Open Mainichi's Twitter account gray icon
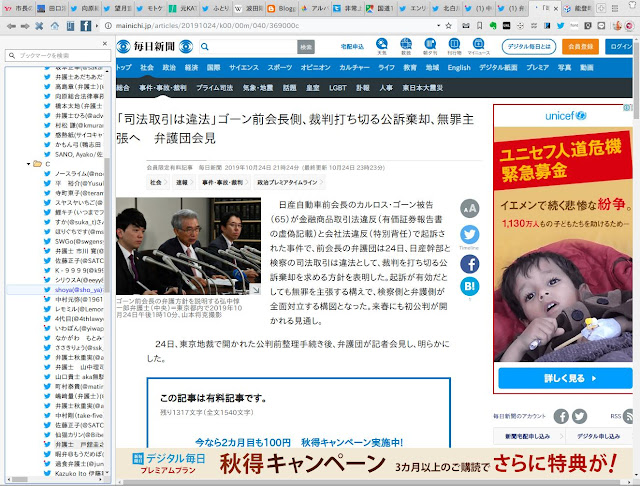640x486 pixels. (x=580, y=416)
